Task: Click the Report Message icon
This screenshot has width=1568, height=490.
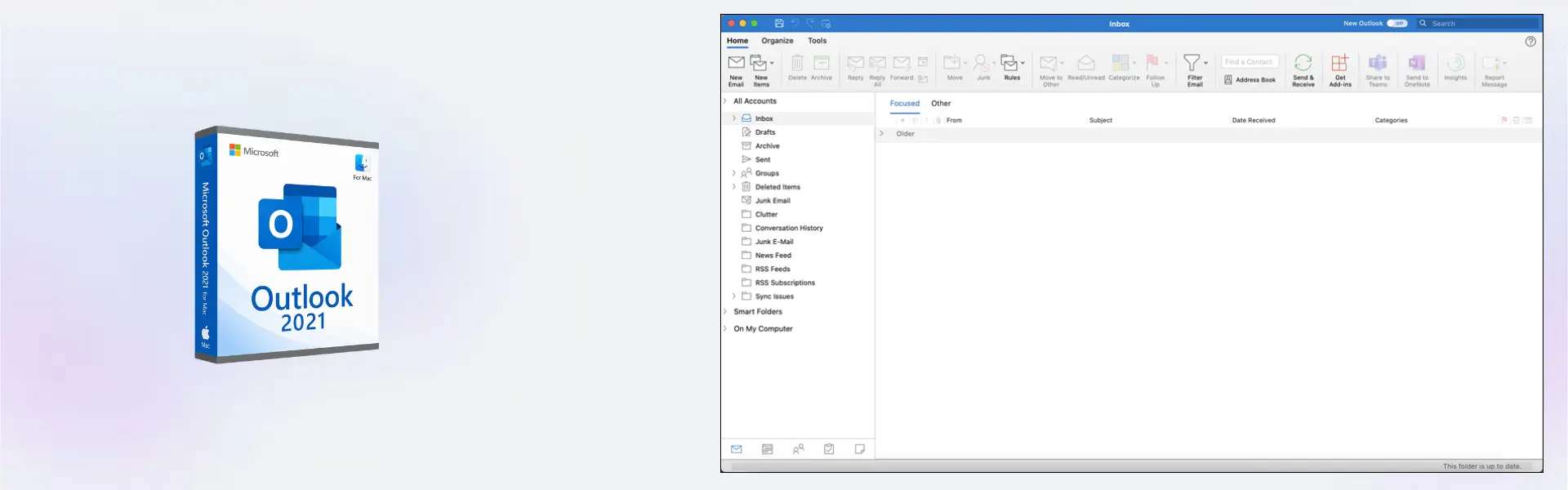Action: tap(1491, 63)
